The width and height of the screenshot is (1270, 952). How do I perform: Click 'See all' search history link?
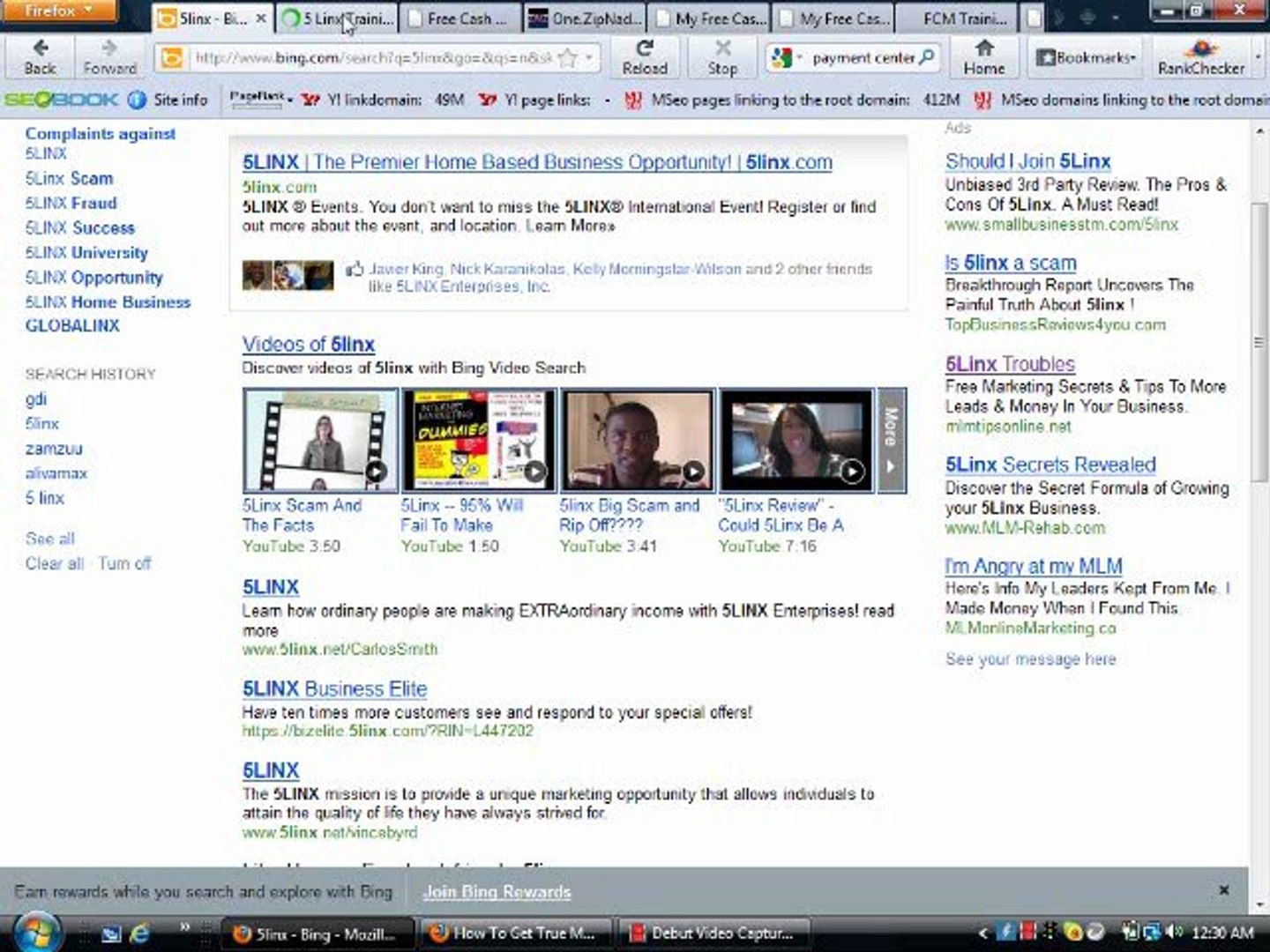coord(50,539)
